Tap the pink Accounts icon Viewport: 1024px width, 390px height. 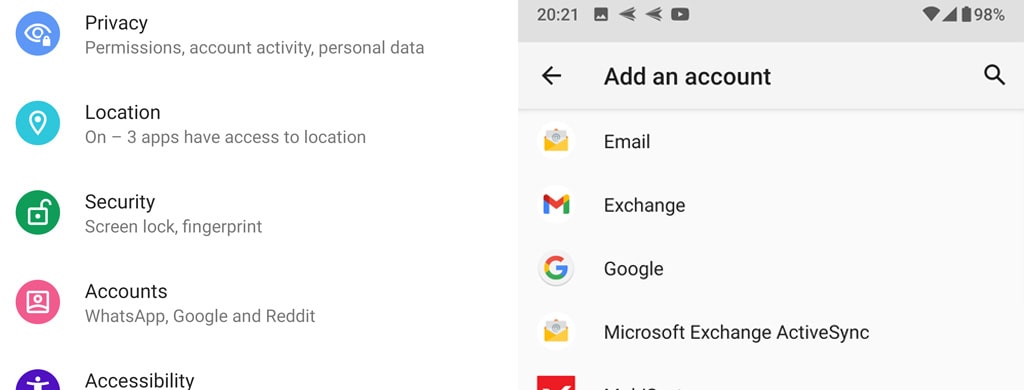click(x=38, y=302)
